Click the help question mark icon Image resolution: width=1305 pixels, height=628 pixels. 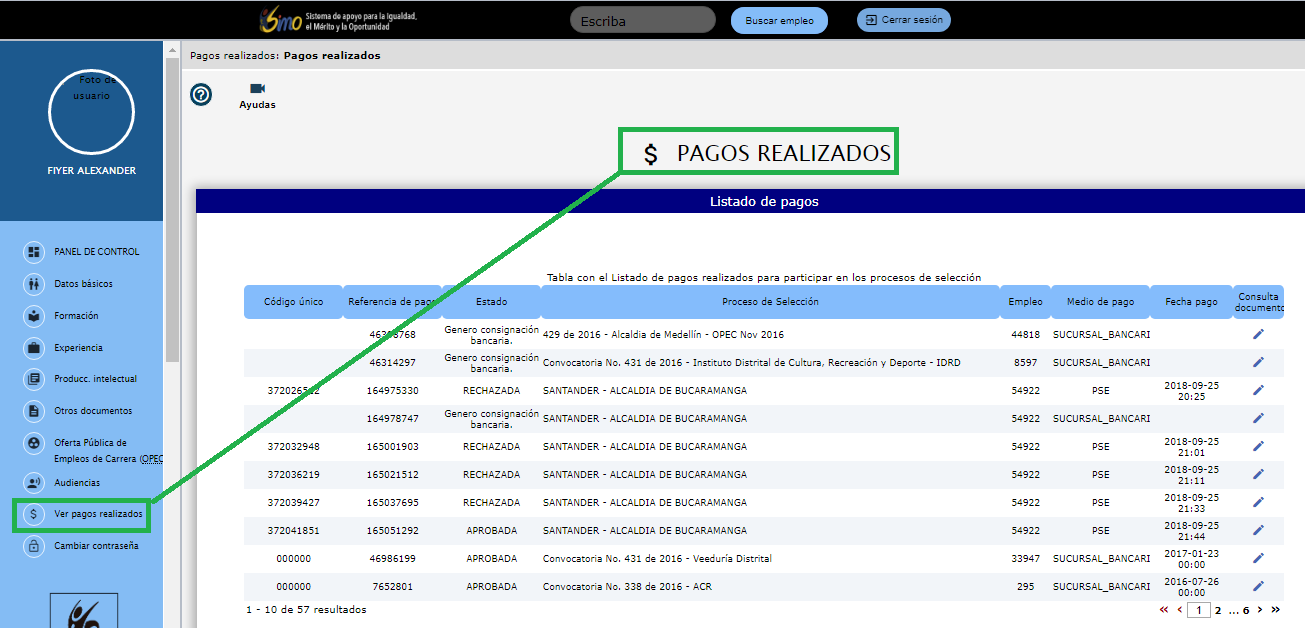[x=201, y=95]
